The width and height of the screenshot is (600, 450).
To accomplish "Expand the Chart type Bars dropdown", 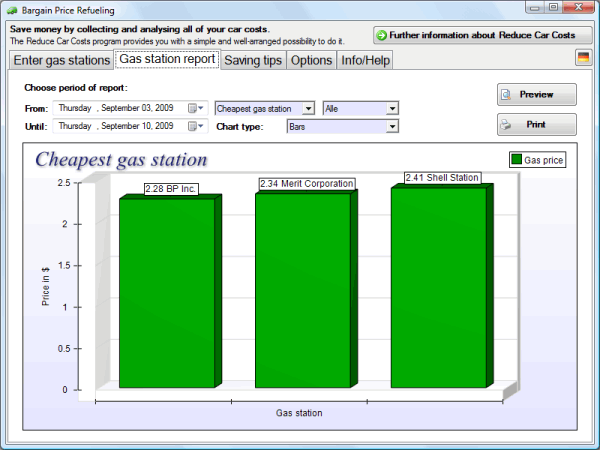I will pyautogui.click(x=392, y=127).
